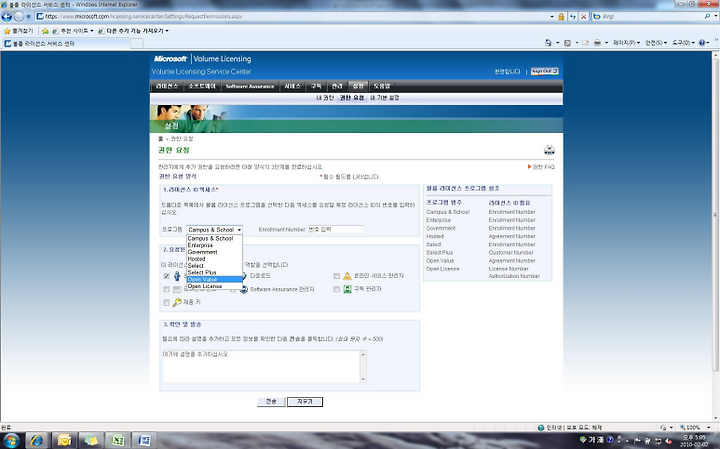Uncheck the checked role checkbox with user icon
The image size is (720, 449).
(x=166, y=276)
